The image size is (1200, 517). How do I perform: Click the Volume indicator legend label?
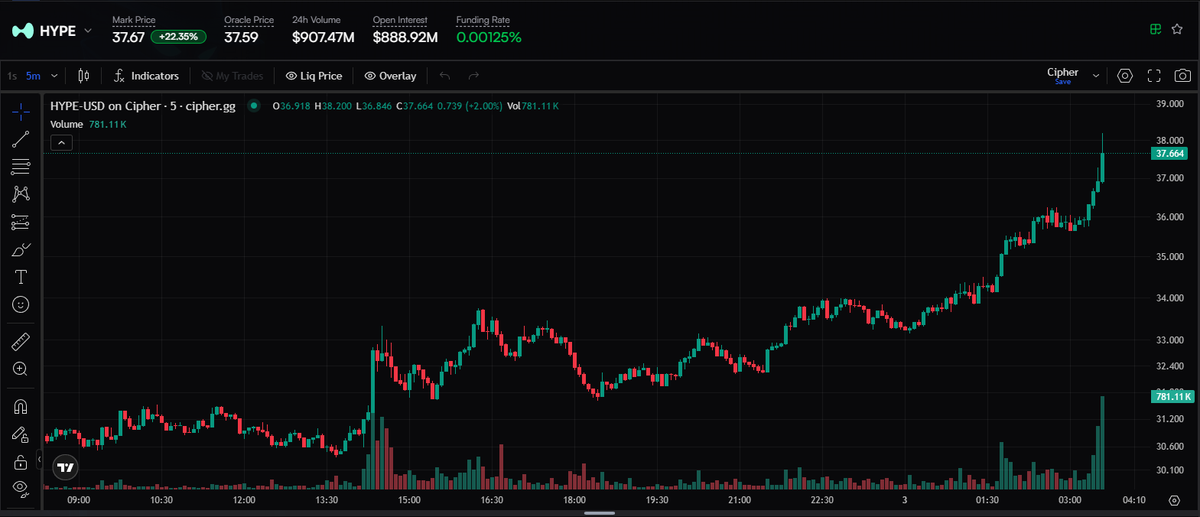pyautogui.click(x=66, y=124)
